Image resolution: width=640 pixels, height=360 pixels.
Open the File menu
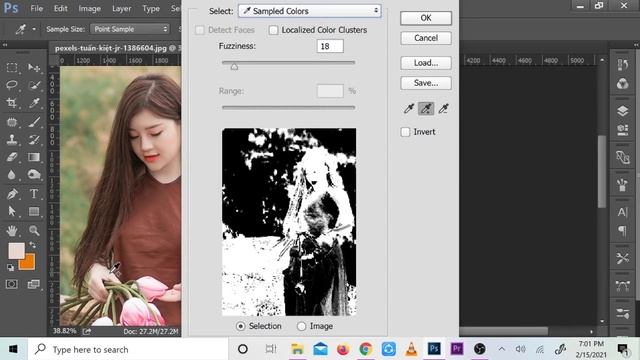click(36, 8)
